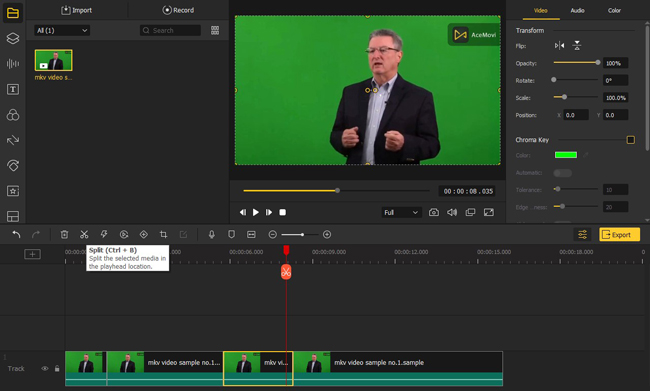
Task: Click the microphone voice-over icon
Action: tap(211, 234)
